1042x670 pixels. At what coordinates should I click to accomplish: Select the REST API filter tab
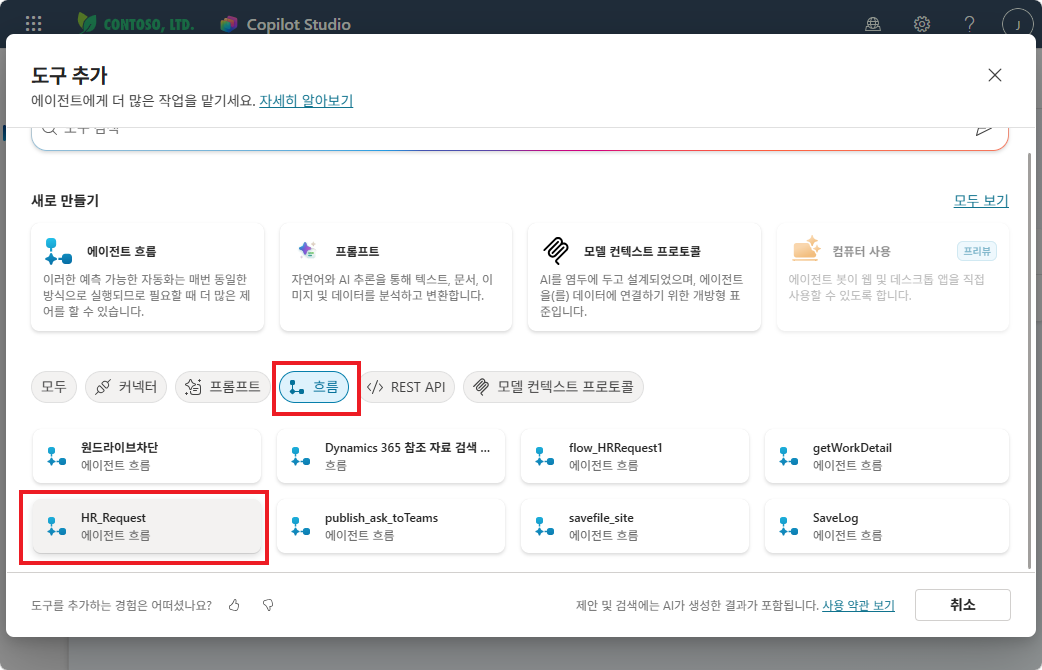(406, 387)
